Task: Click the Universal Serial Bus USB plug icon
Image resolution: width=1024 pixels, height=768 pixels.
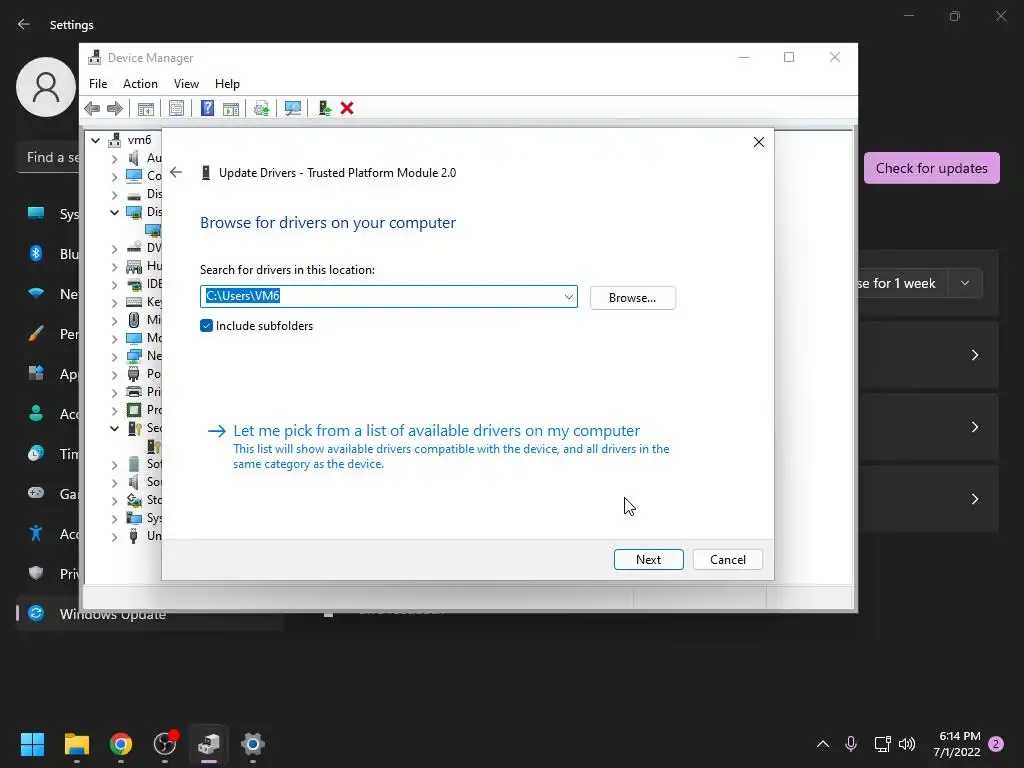Action: pos(134,536)
